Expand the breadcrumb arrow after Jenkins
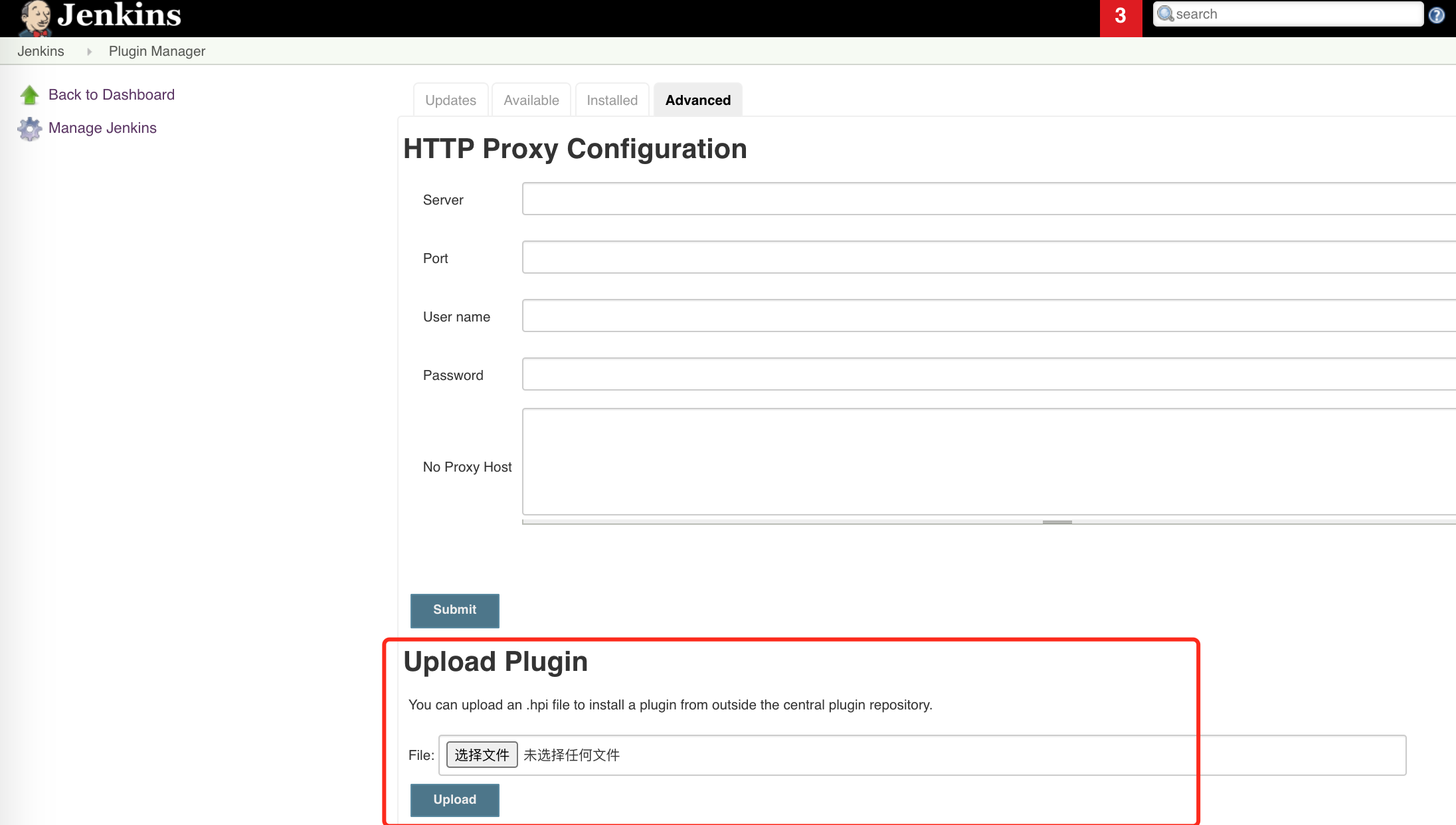Screen dimensions: 1456x825 pos(88,52)
